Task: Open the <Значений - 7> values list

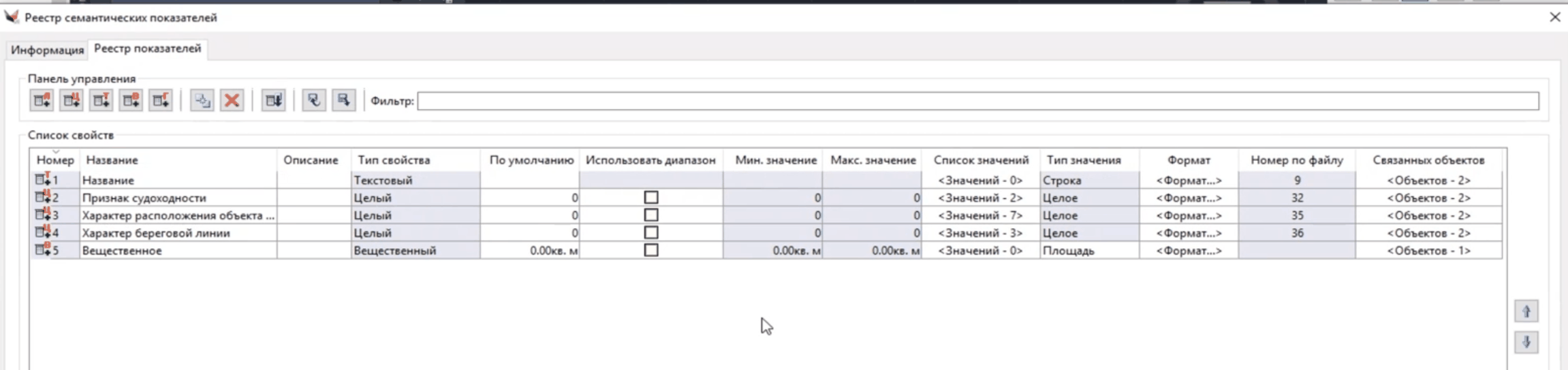Action: [x=980, y=215]
